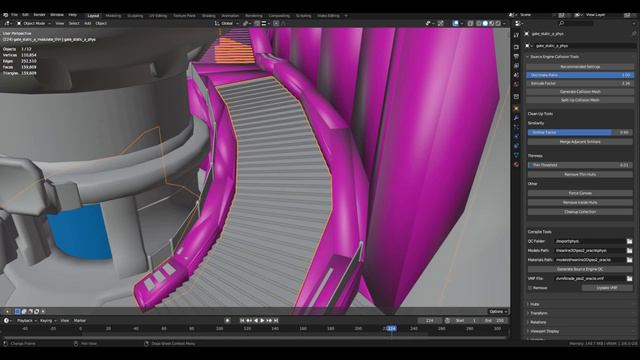Open the View Layer properties tab icon
Screen dimensions: 640x360
(516, 66)
